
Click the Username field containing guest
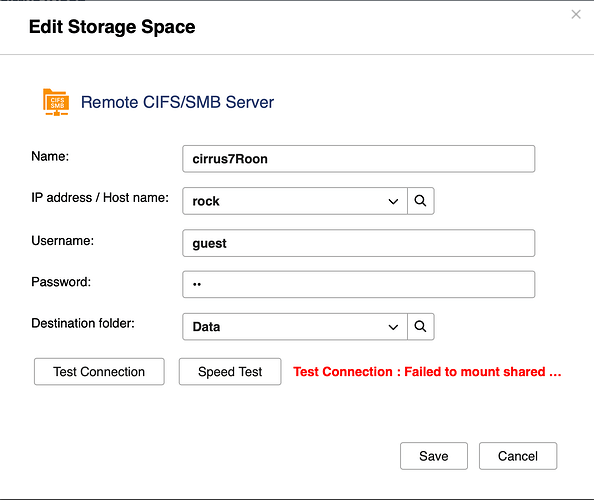click(358, 243)
